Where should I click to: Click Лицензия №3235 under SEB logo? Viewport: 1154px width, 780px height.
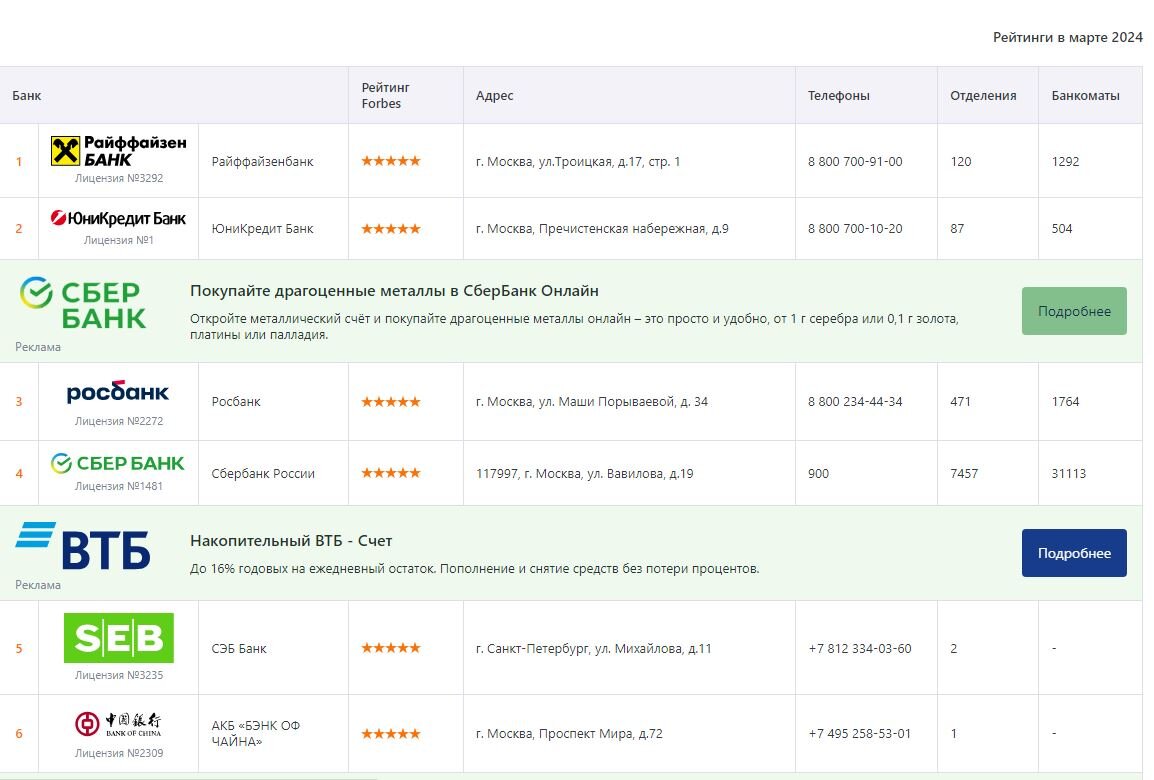click(x=118, y=676)
